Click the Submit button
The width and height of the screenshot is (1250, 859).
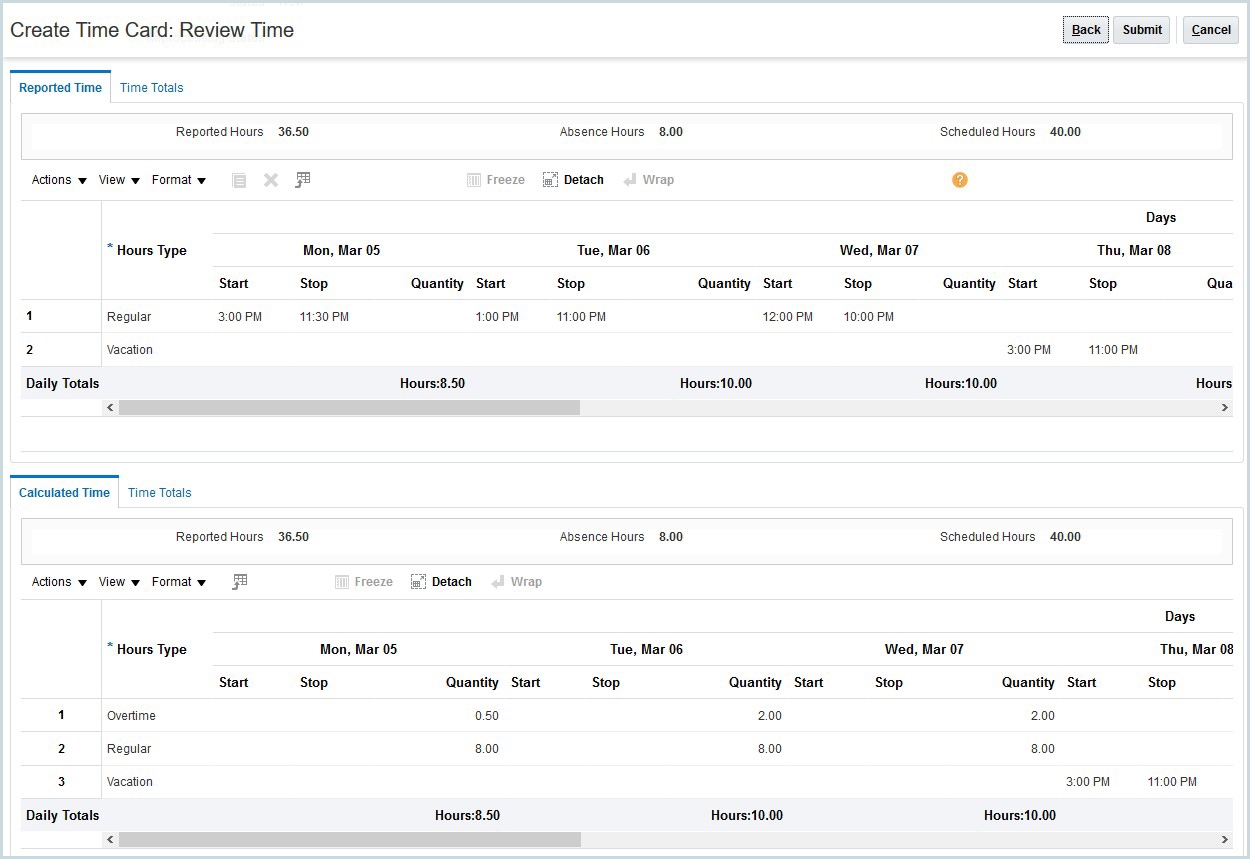pos(1141,29)
